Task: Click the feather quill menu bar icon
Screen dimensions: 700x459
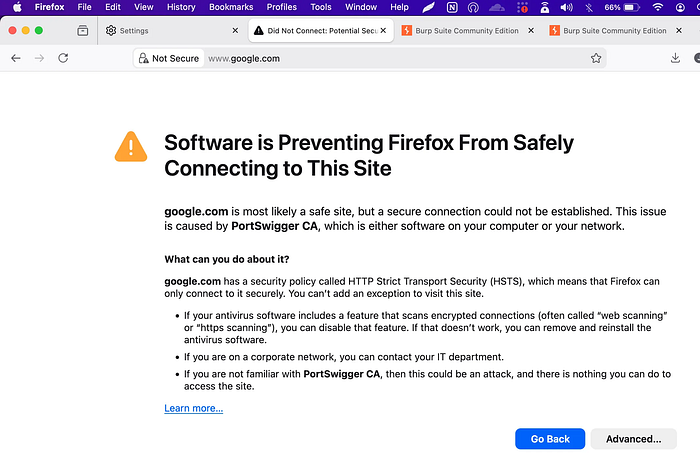Action: [x=429, y=7]
